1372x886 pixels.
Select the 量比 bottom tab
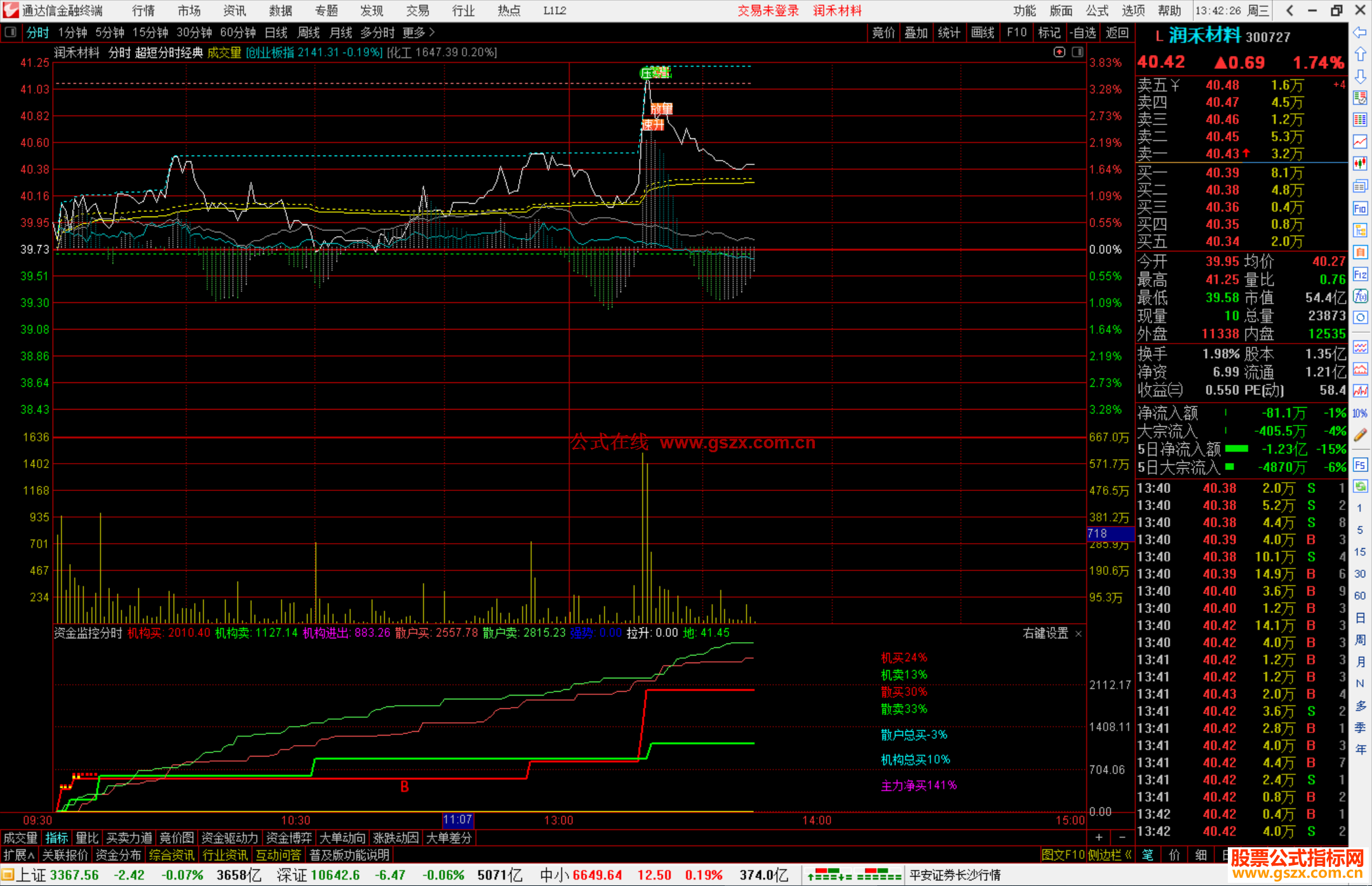[88, 838]
